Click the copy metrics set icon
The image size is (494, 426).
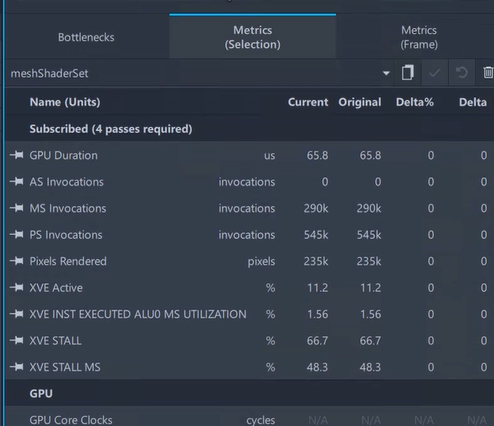point(408,73)
